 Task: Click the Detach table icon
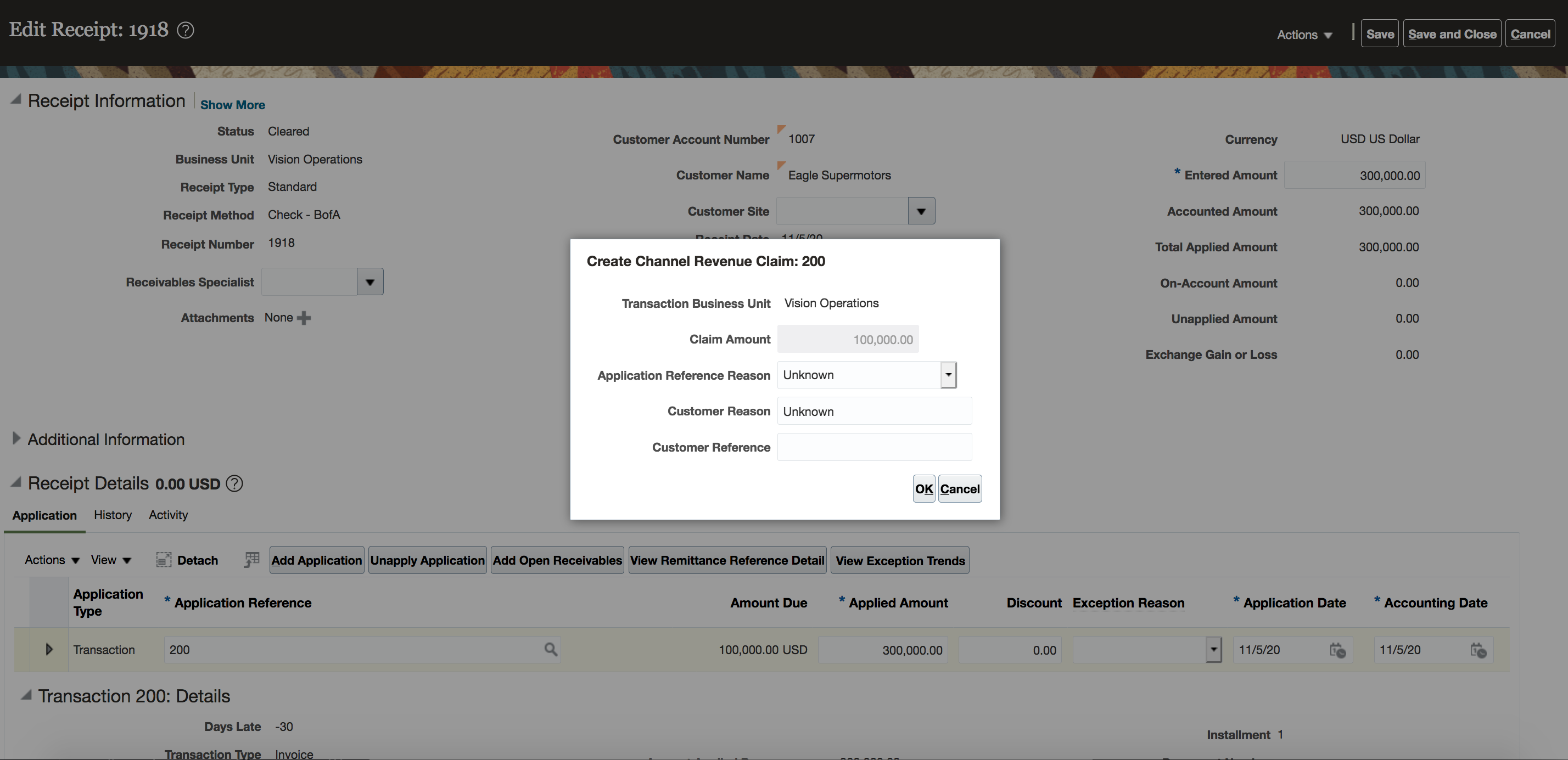tap(163, 560)
